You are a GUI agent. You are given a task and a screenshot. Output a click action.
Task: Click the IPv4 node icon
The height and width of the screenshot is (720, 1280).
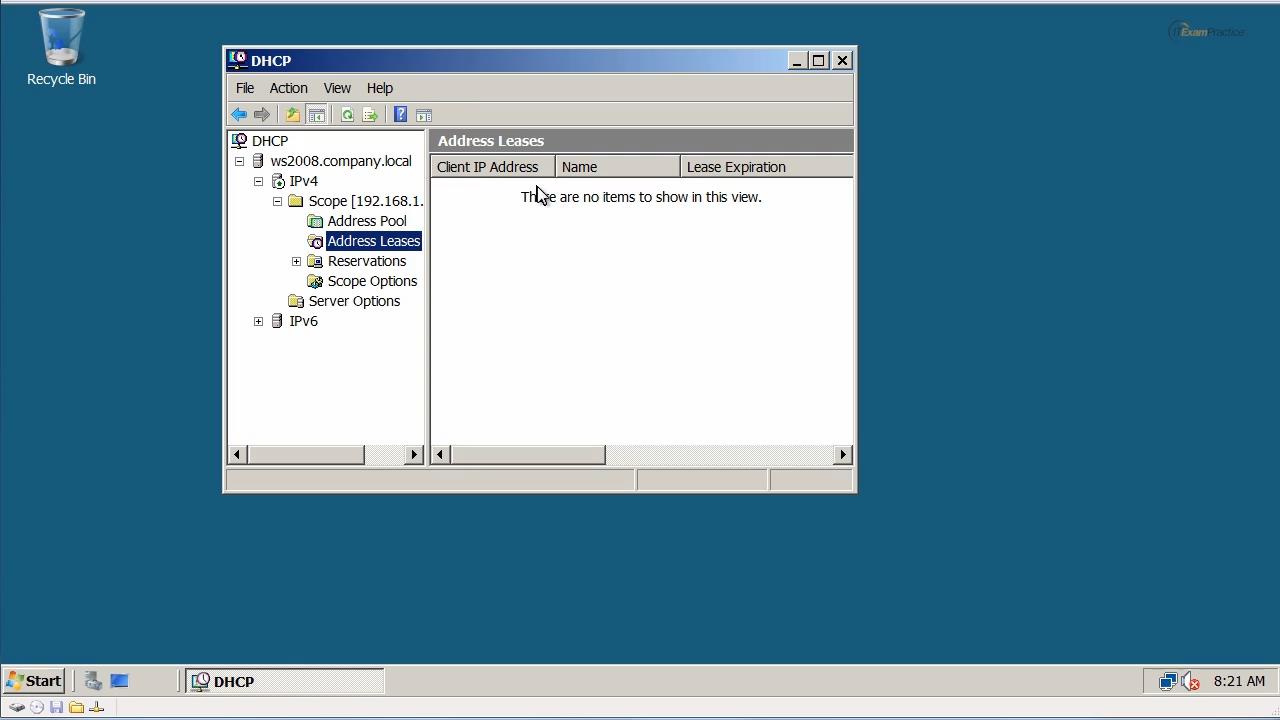[277, 181]
